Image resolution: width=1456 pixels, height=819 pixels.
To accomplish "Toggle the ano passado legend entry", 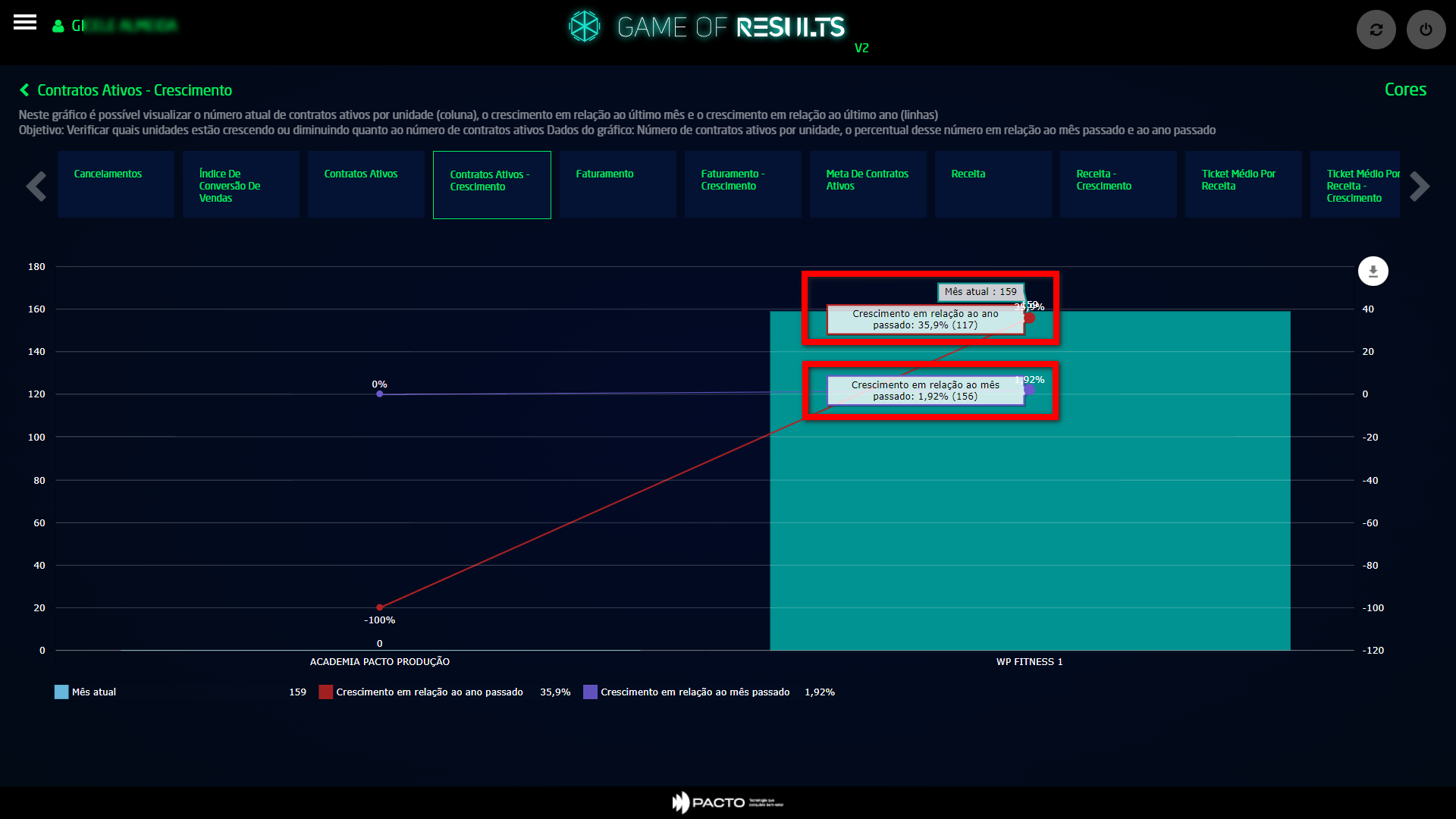I will 429,692.
